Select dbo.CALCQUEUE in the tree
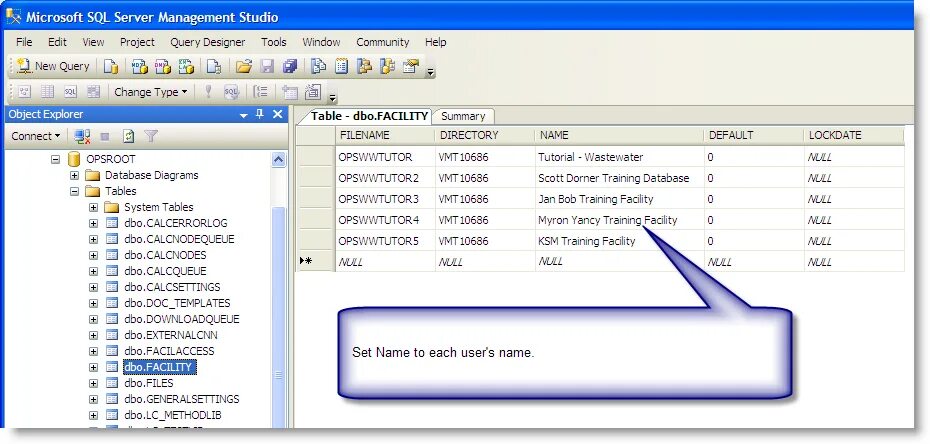The height and width of the screenshot is (444, 930). [165, 271]
